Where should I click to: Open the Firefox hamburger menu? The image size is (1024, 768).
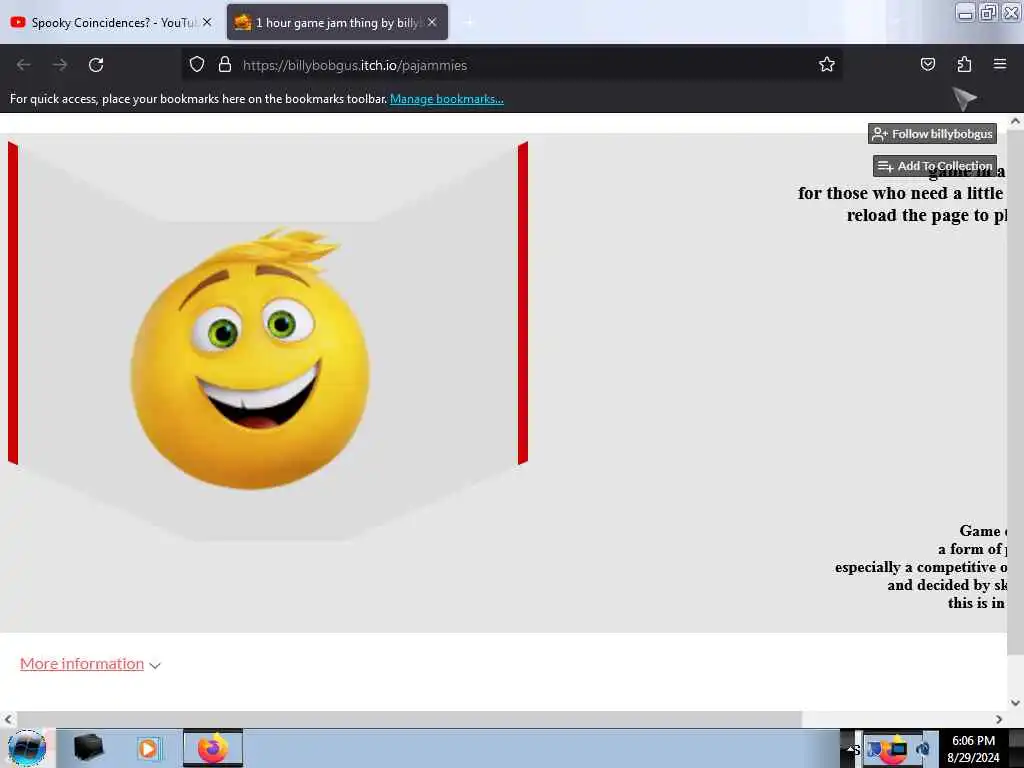pos(1000,64)
